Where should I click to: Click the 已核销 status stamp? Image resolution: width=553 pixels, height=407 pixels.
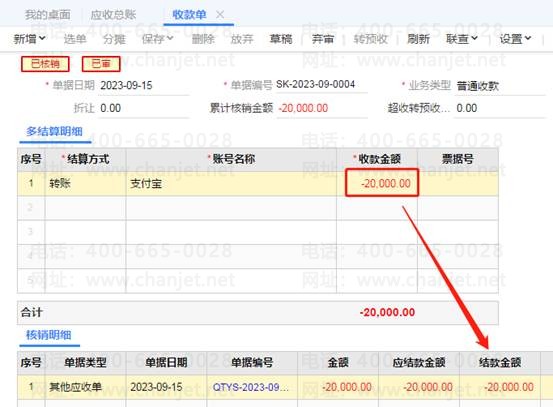45,64
